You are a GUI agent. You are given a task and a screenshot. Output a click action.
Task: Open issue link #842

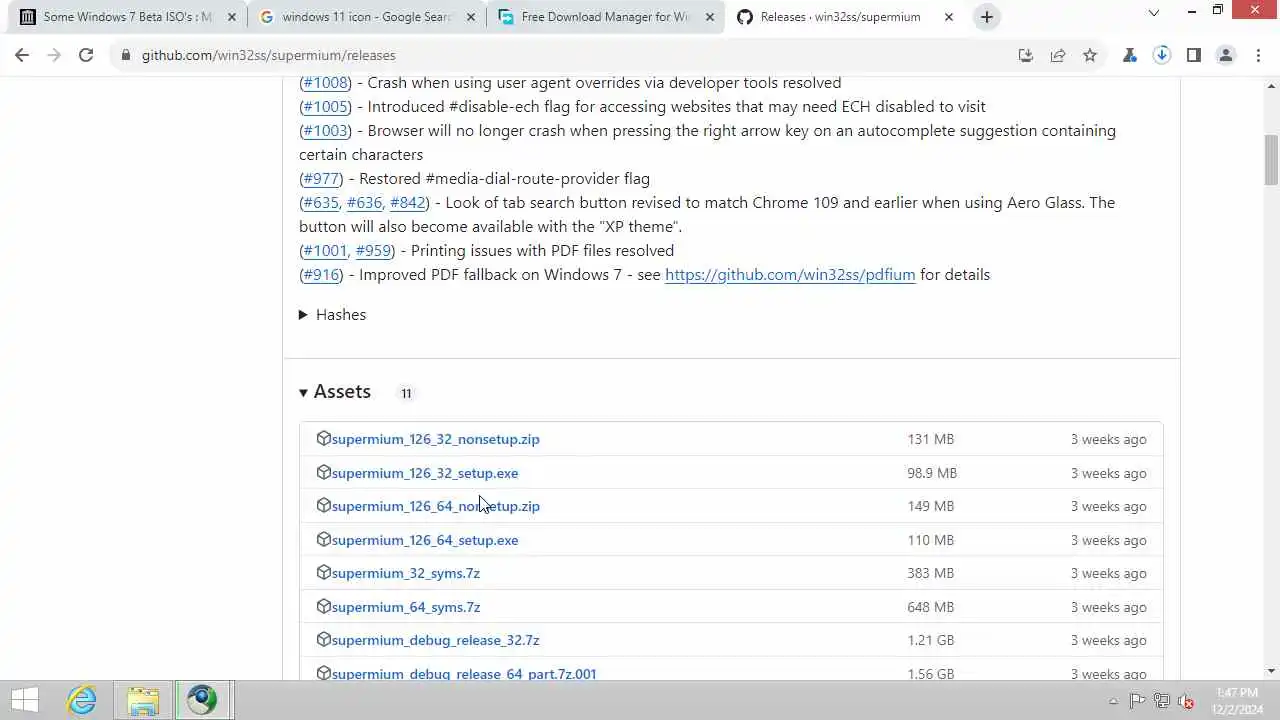[x=407, y=203]
